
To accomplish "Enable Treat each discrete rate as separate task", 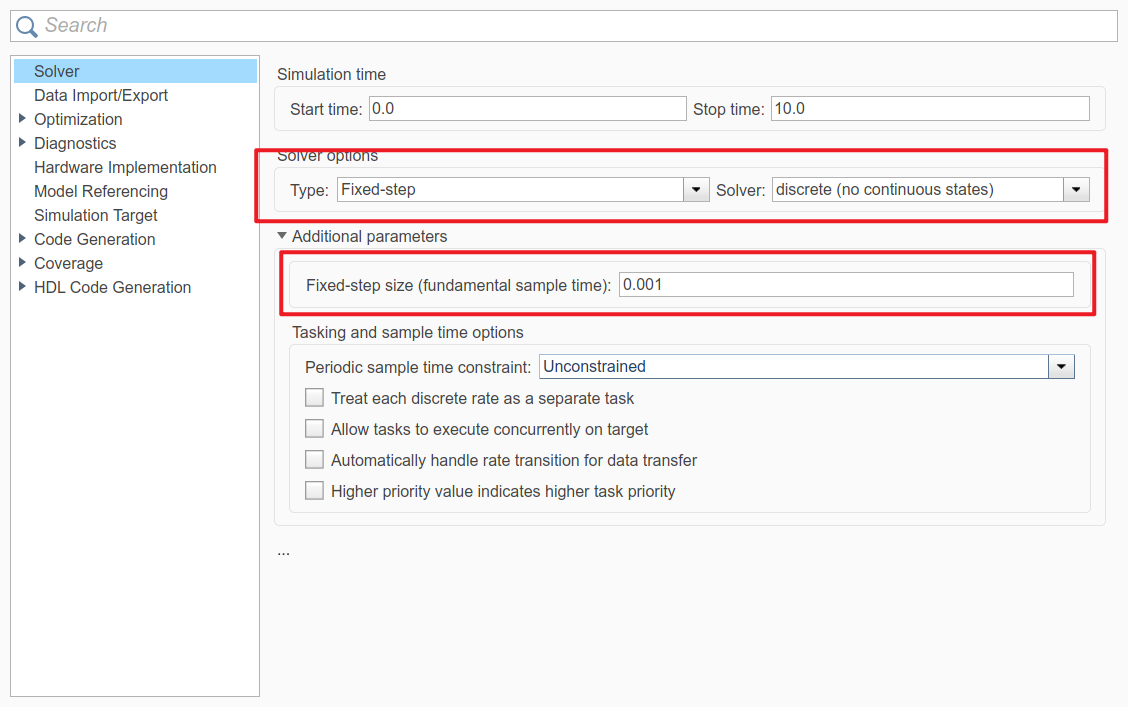I will point(314,398).
